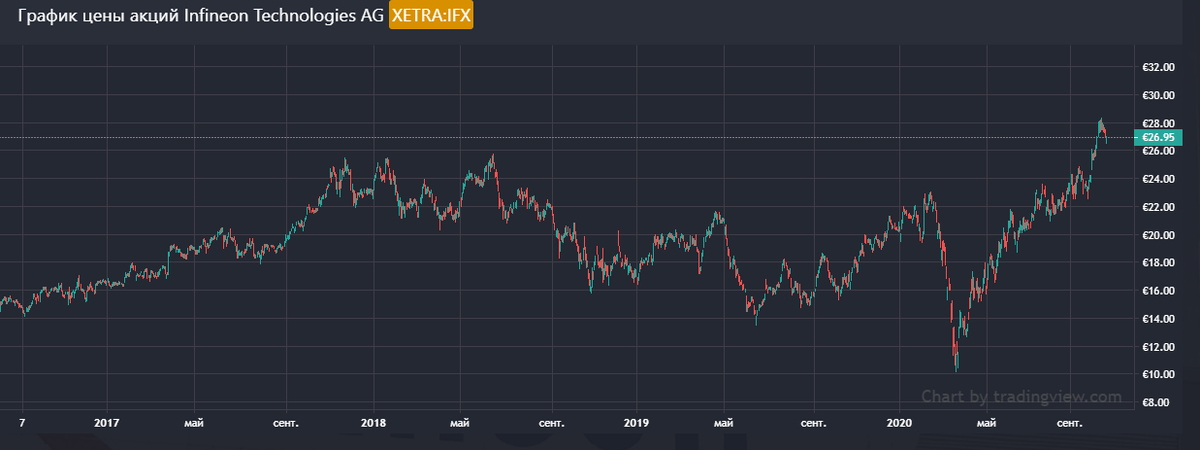Click the €32.00 price axis label
Screen dimensions: 1200x450
[1157, 67]
